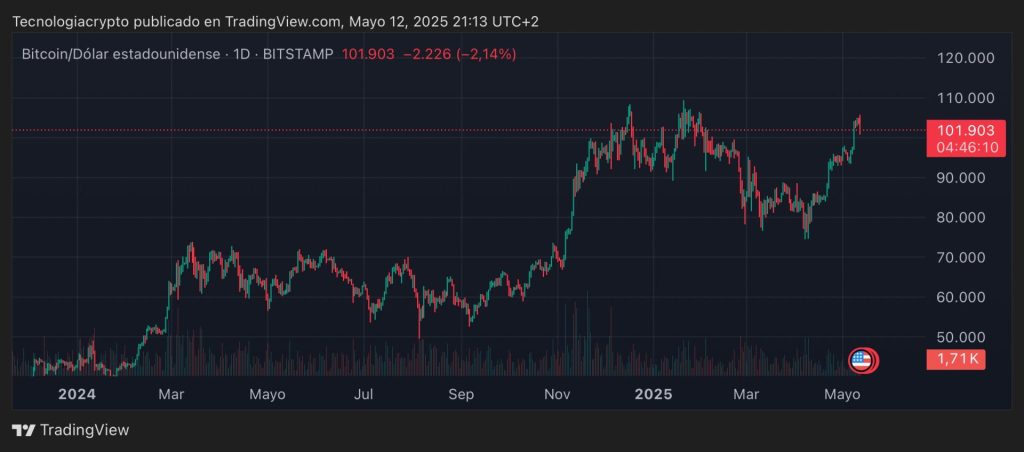Click the US flag event icon

[x=862, y=360]
